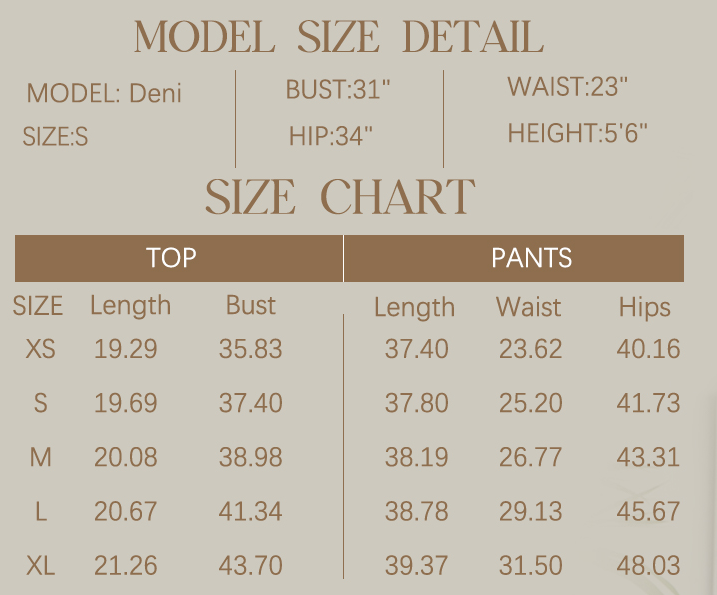Click the WAIST:23" model detail
This screenshot has width=717, height=595.
[x=567, y=87]
